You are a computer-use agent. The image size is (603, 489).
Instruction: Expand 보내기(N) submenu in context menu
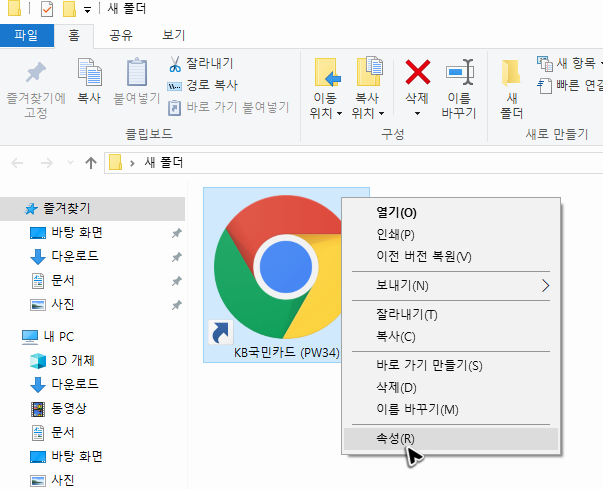[x=451, y=286]
